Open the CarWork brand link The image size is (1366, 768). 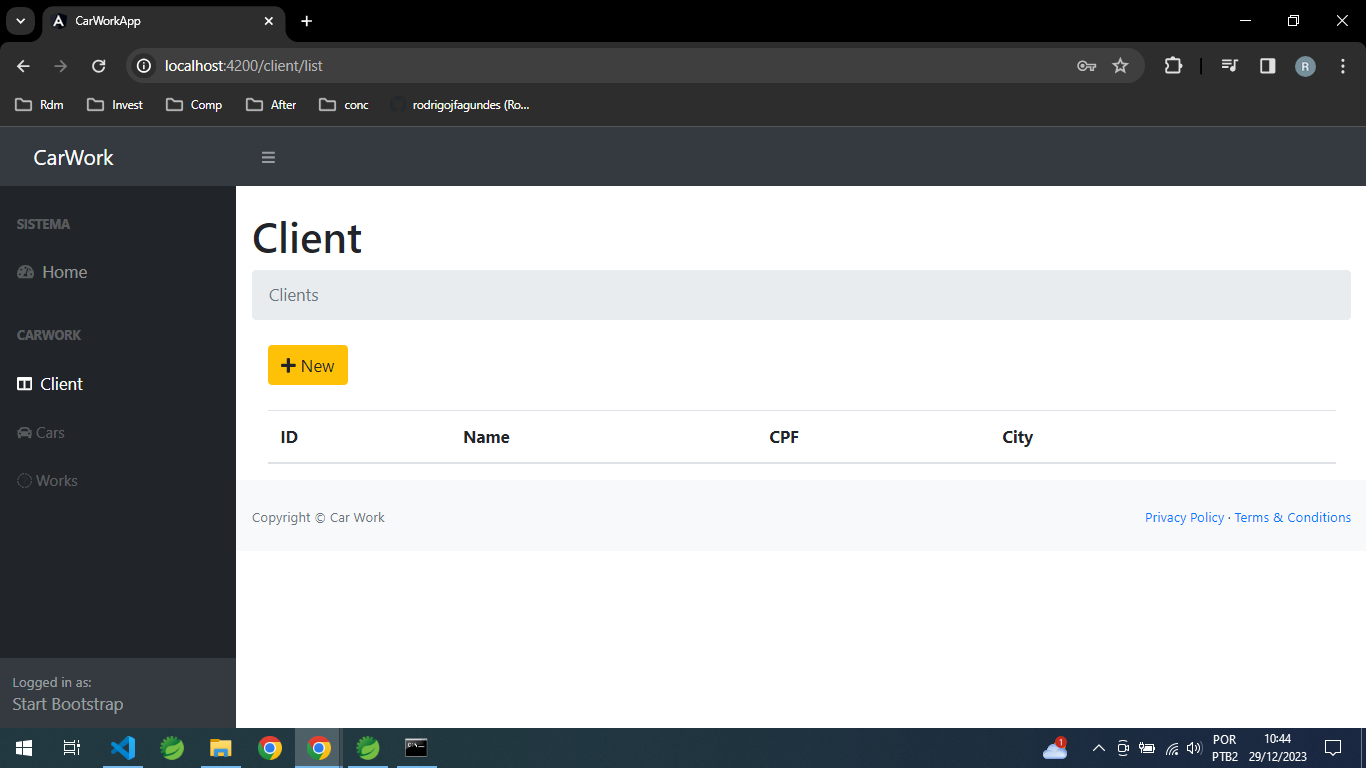coord(74,157)
